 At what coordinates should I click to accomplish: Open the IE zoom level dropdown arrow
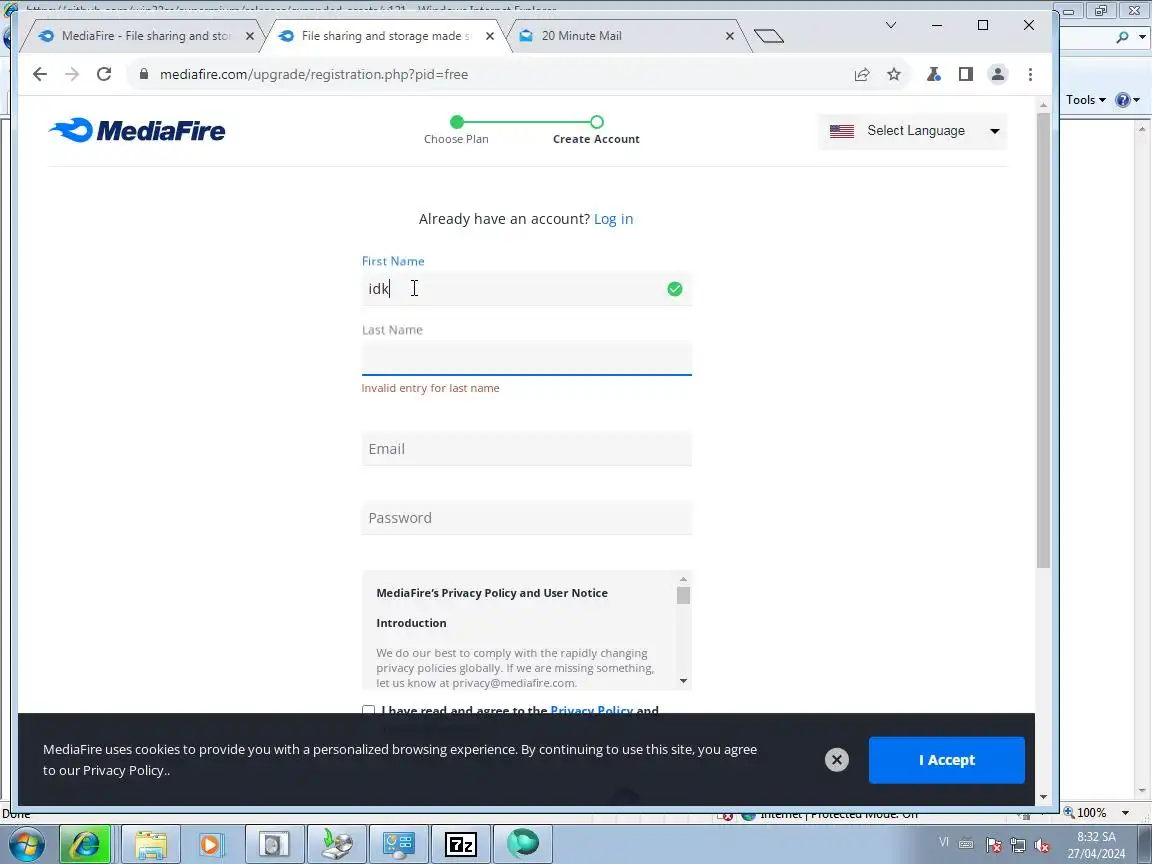coord(1126,813)
